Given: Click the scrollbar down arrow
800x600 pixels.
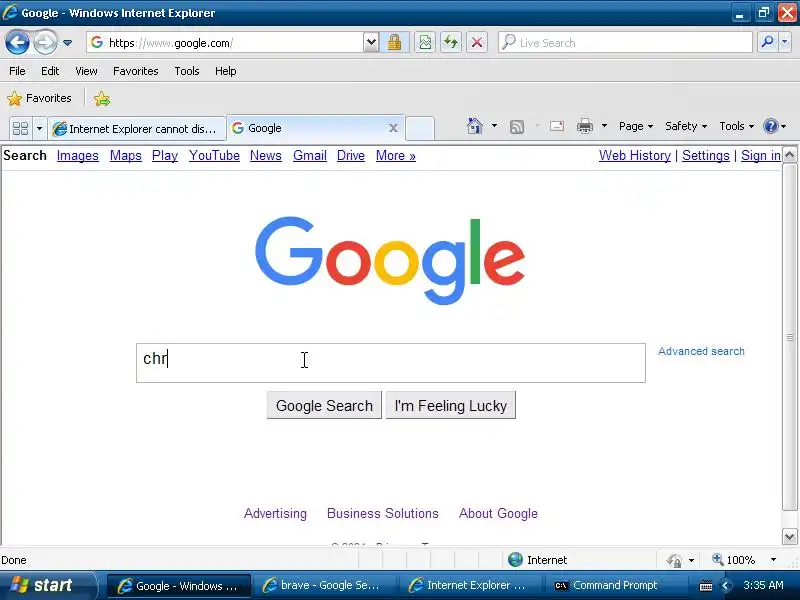Looking at the screenshot, I should click(x=789, y=537).
